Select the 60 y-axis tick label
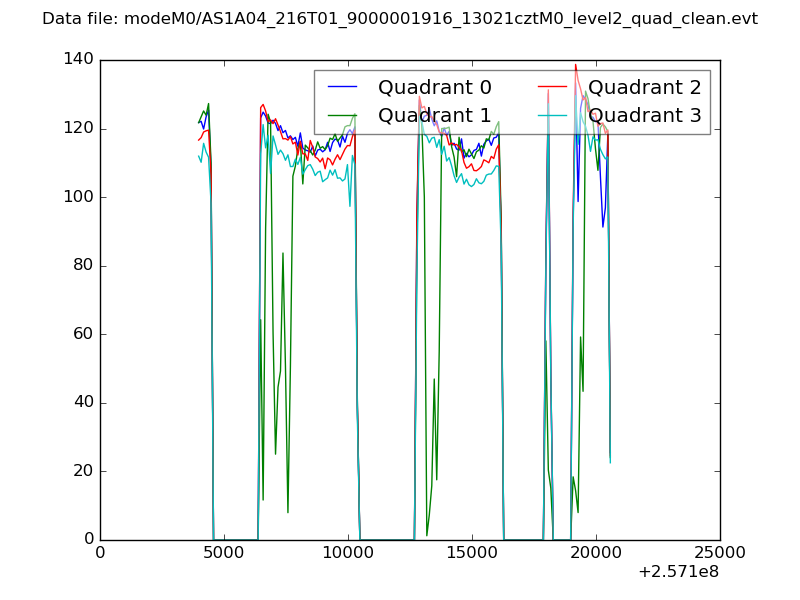 (83, 334)
